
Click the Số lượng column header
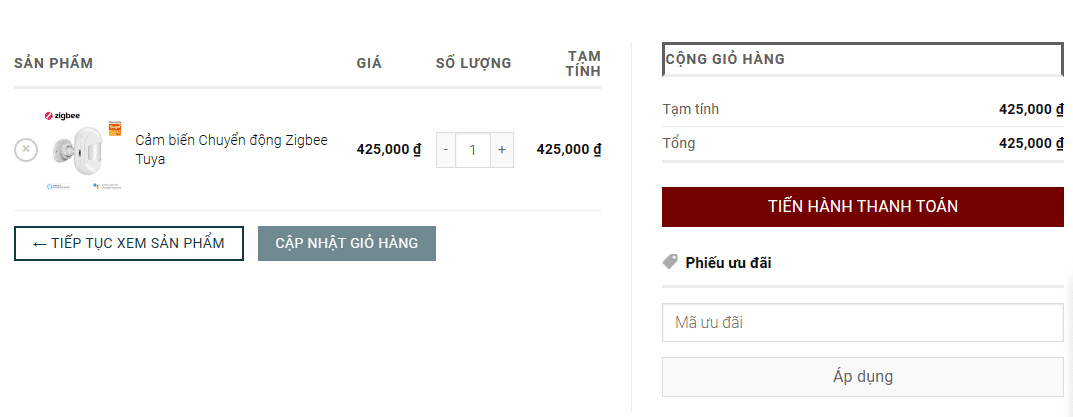coord(474,63)
